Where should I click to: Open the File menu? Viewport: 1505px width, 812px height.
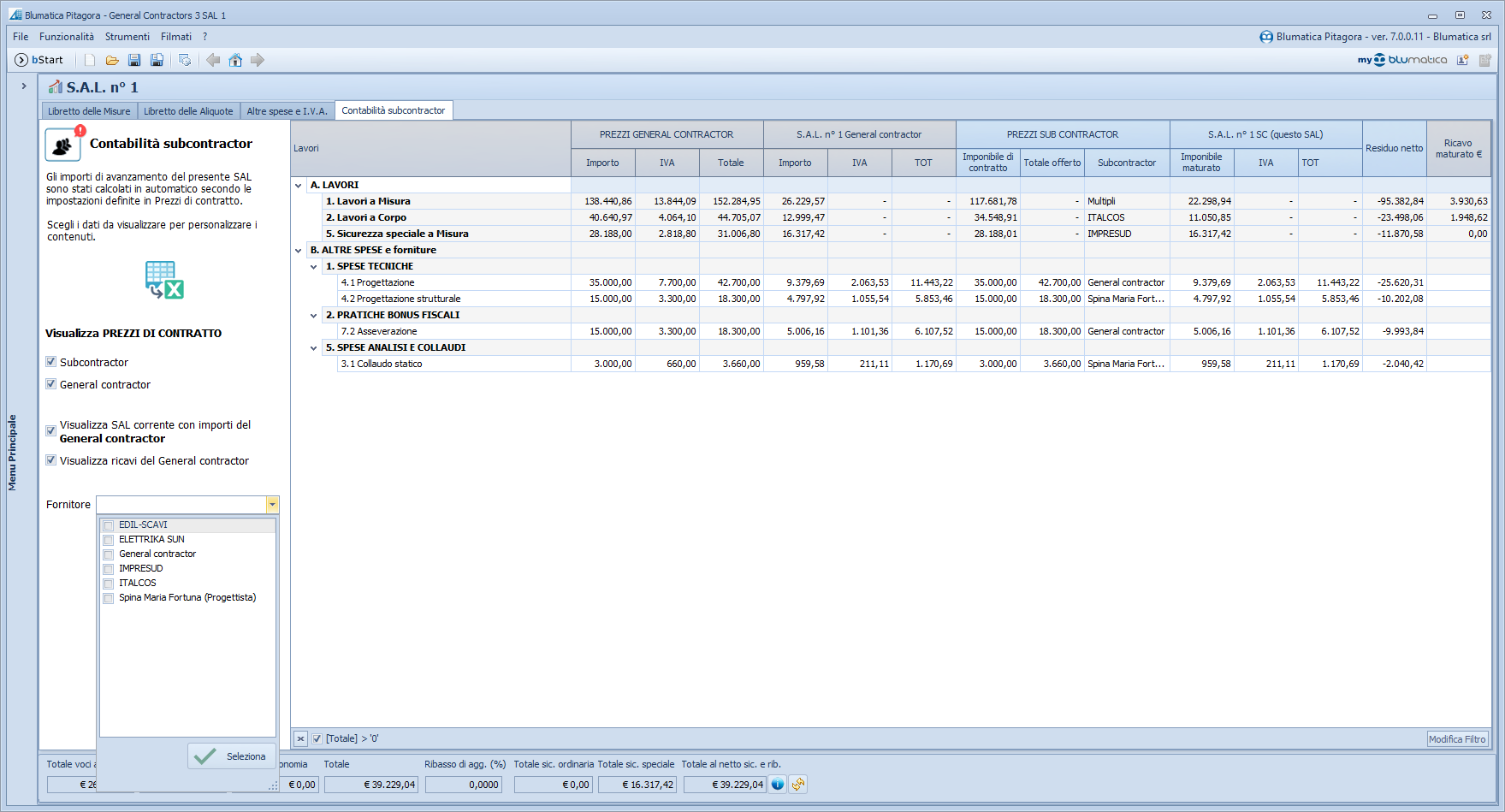pyautogui.click(x=21, y=37)
